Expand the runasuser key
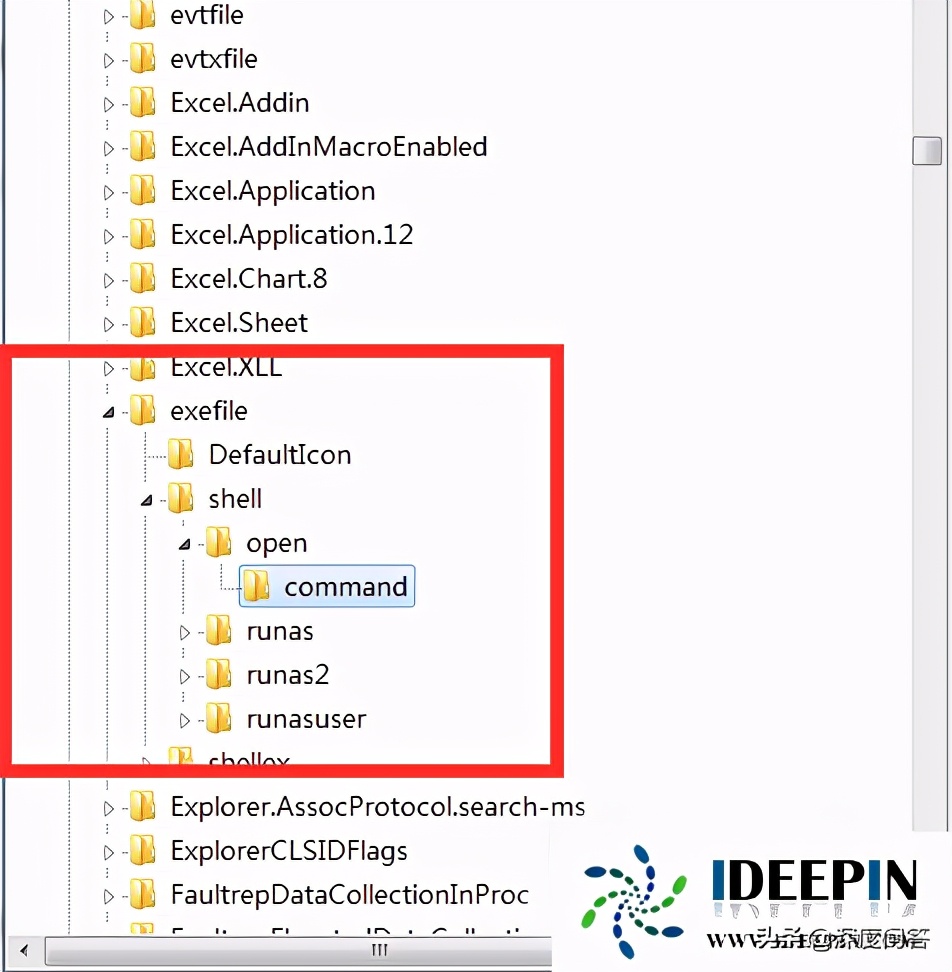The height and width of the screenshot is (972, 952). pos(184,720)
